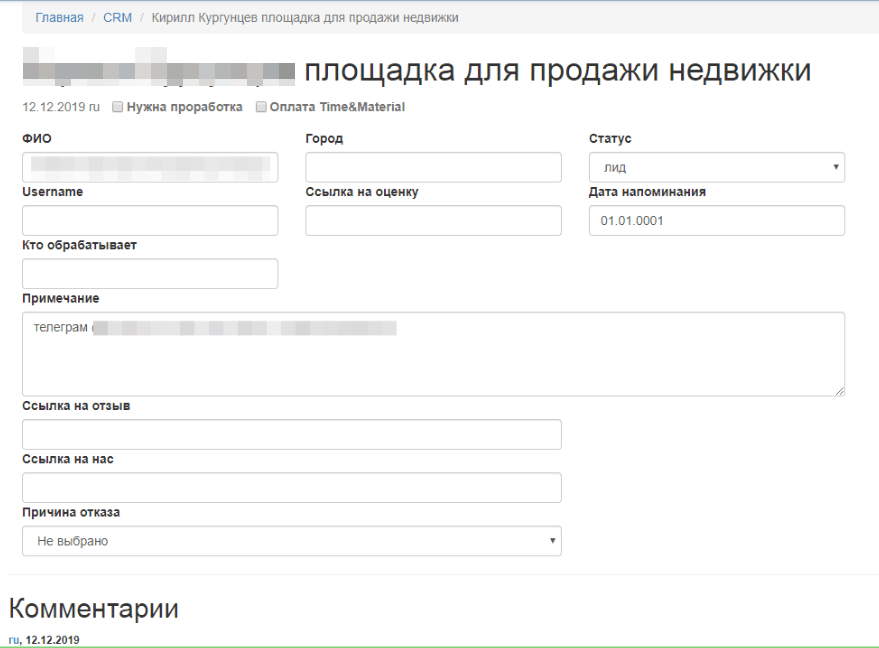The height and width of the screenshot is (648, 879).
Task: Open the CRM breadcrumb link
Action: tap(117, 18)
